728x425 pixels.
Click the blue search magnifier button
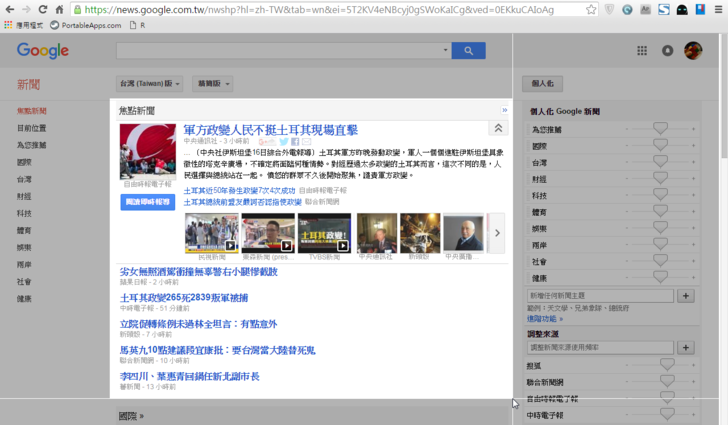[468, 50]
